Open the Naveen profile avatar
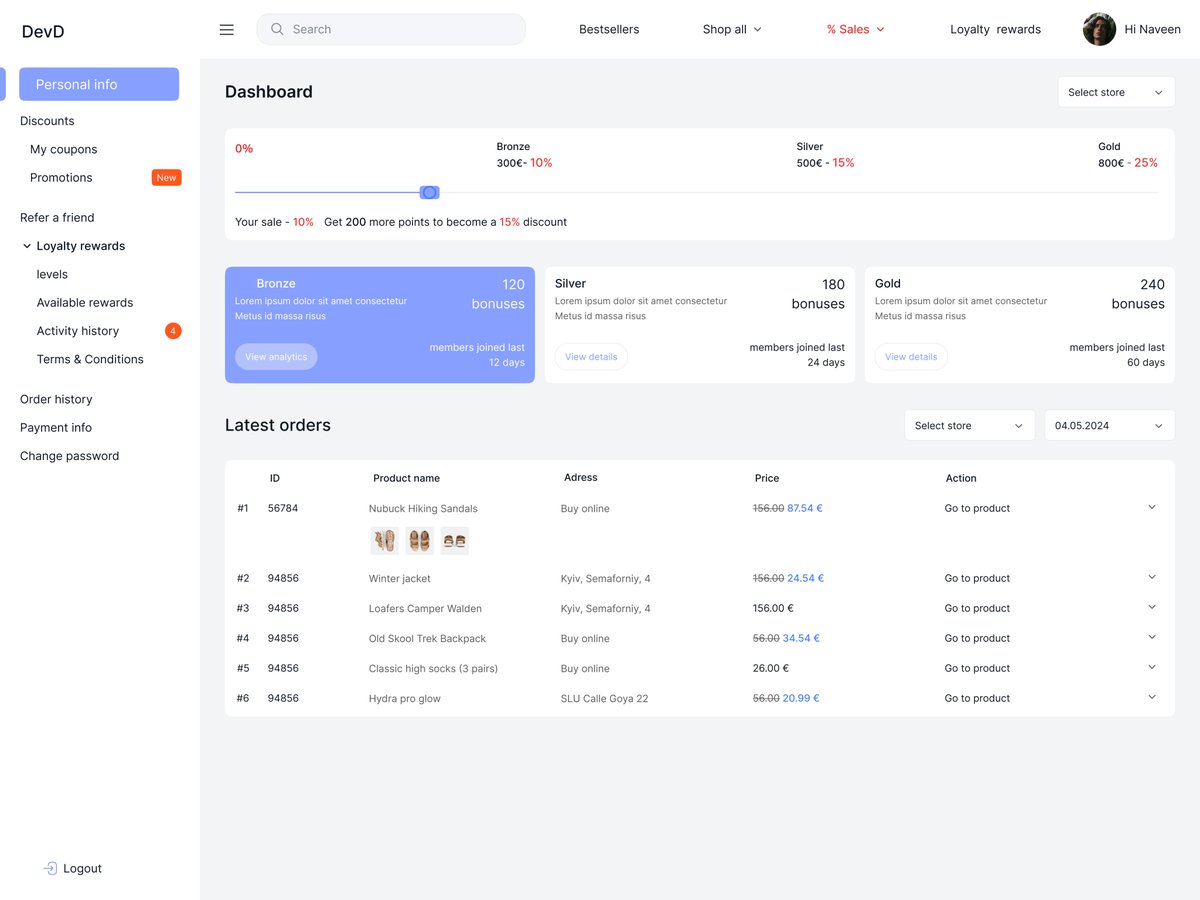 click(x=1099, y=29)
